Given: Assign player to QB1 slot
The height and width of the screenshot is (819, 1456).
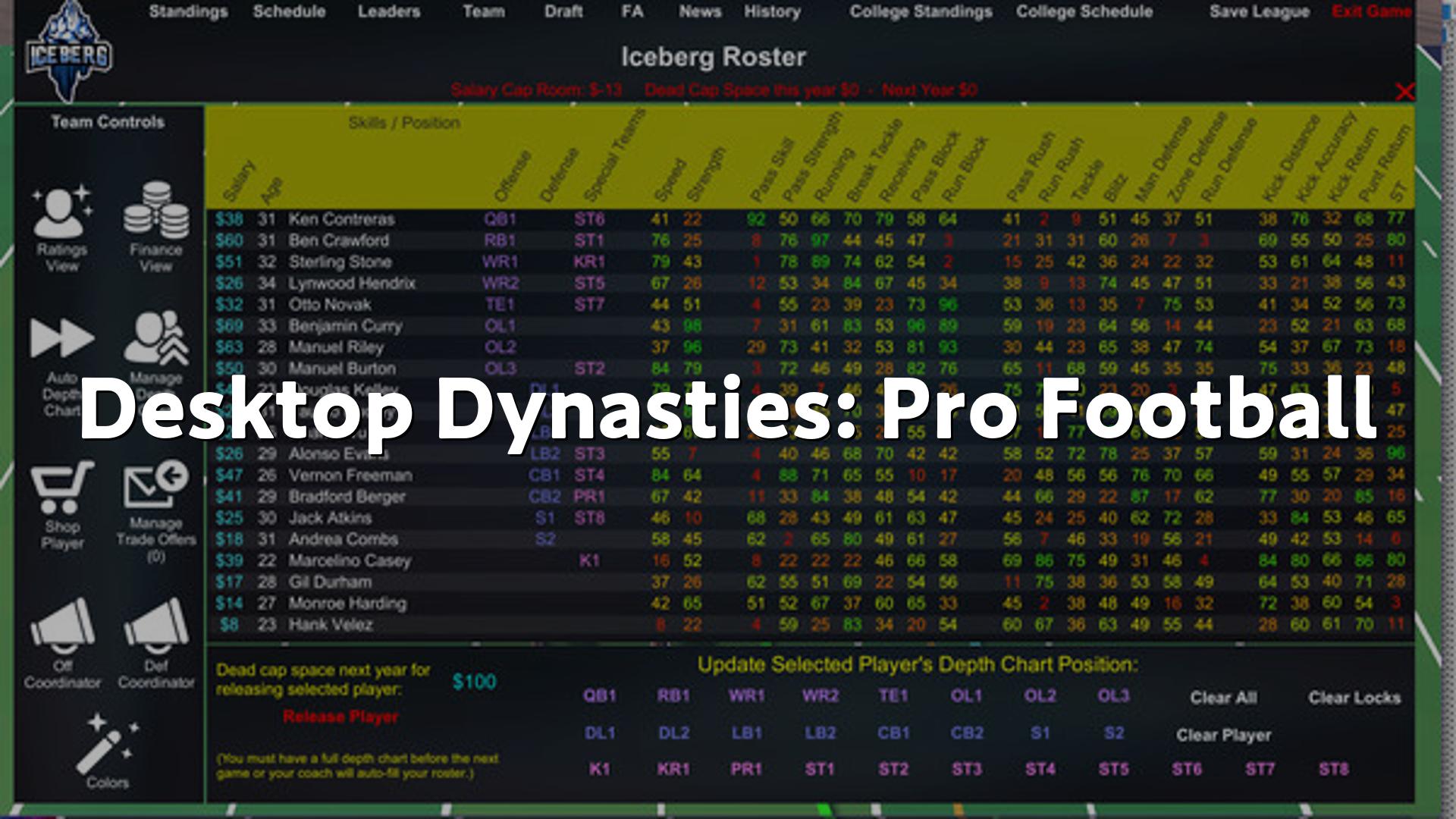Looking at the screenshot, I should [600, 695].
